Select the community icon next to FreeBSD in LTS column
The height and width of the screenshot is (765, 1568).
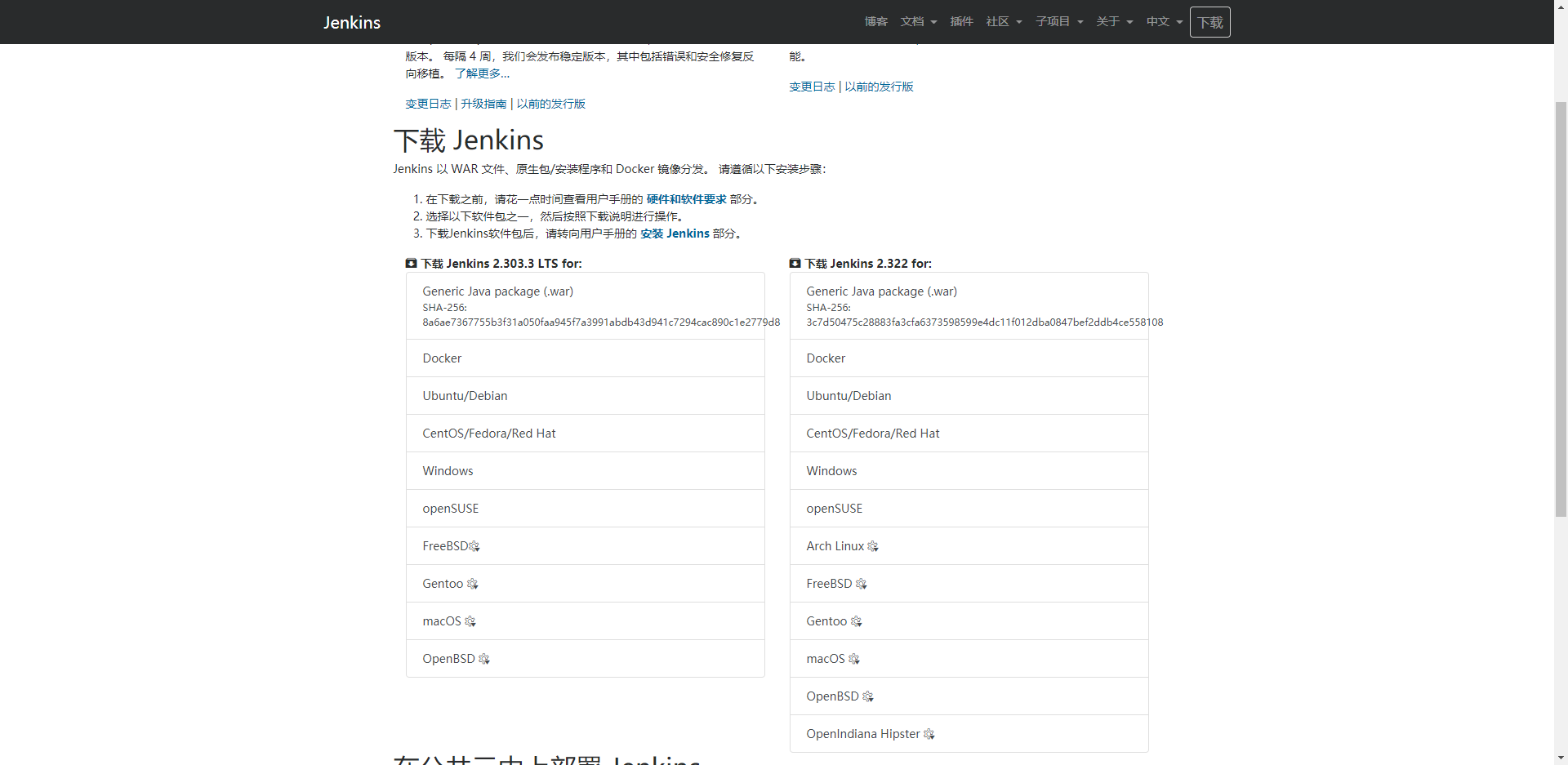475,546
